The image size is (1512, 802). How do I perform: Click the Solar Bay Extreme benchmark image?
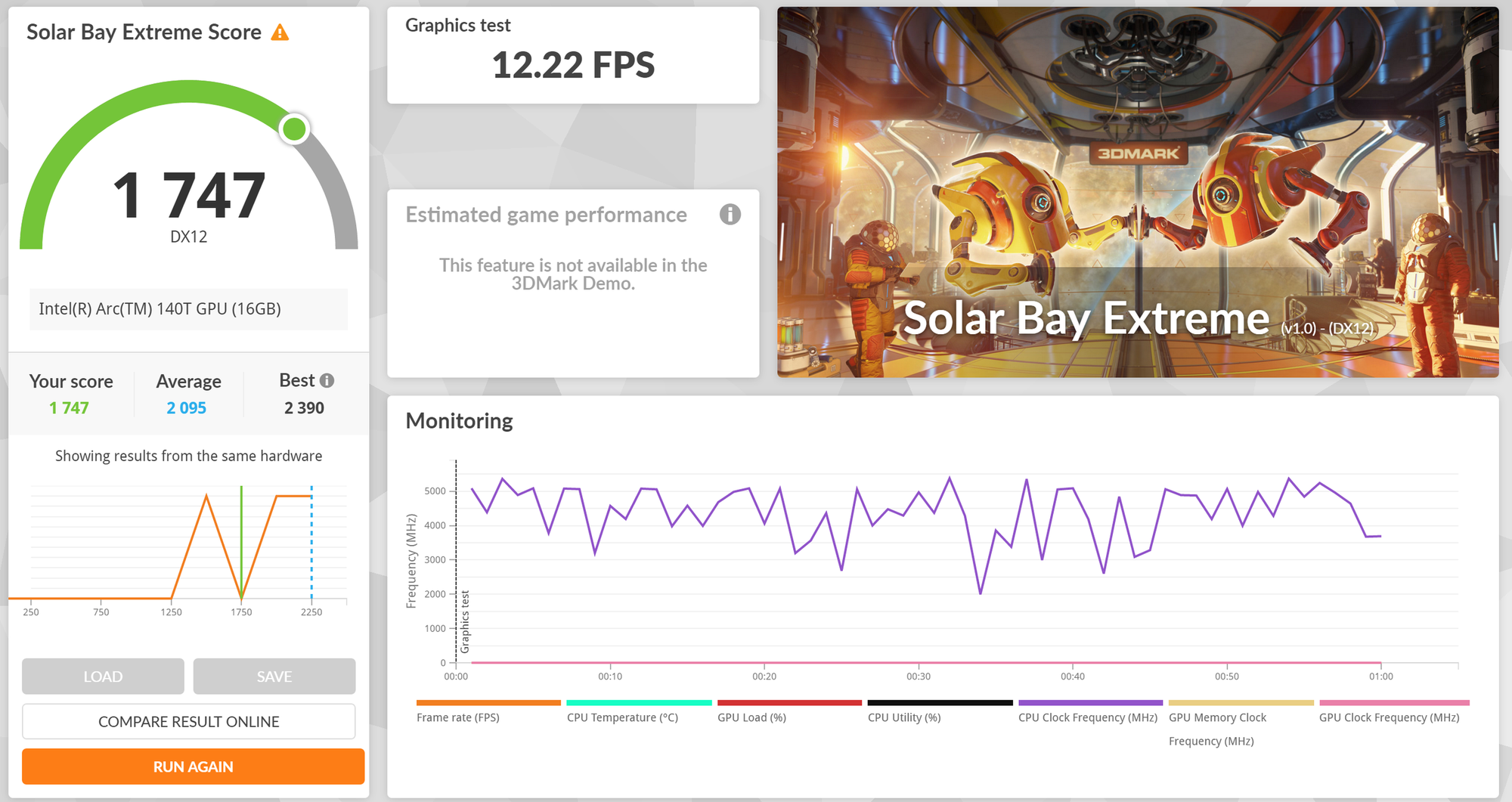tap(1138, 192)
